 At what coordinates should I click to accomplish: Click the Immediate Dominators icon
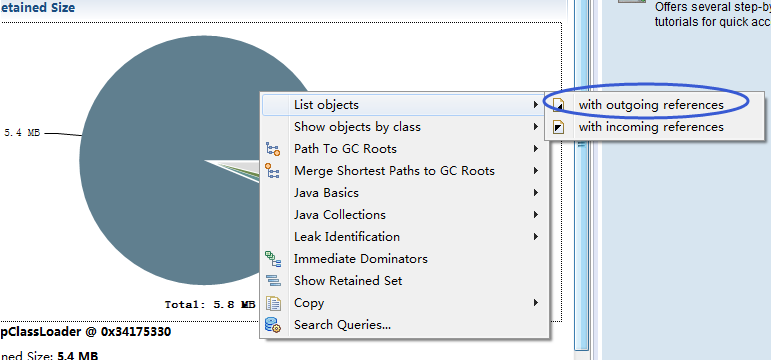tap(273, 259)
